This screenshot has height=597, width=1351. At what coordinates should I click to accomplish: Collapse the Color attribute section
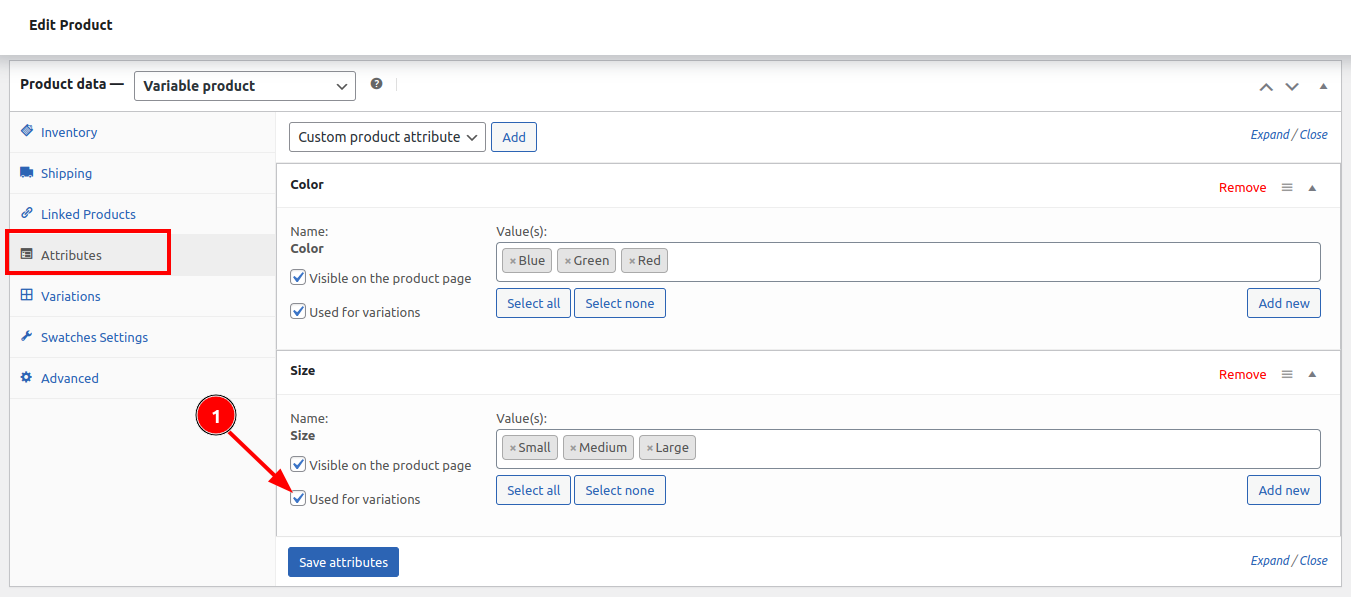tap(1312, 187)
